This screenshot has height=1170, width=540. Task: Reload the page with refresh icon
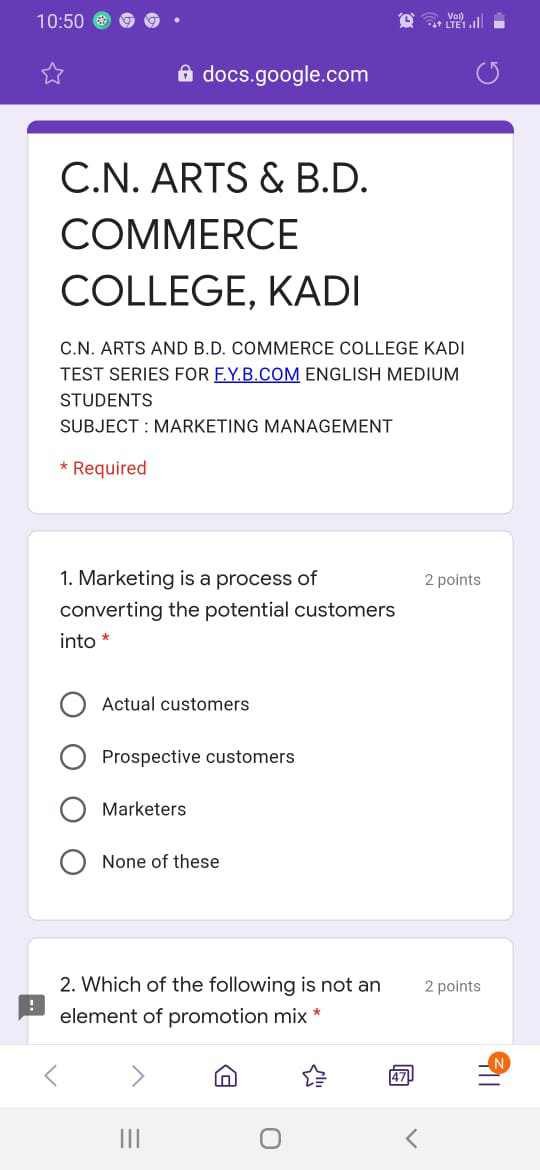coord(486,74)
